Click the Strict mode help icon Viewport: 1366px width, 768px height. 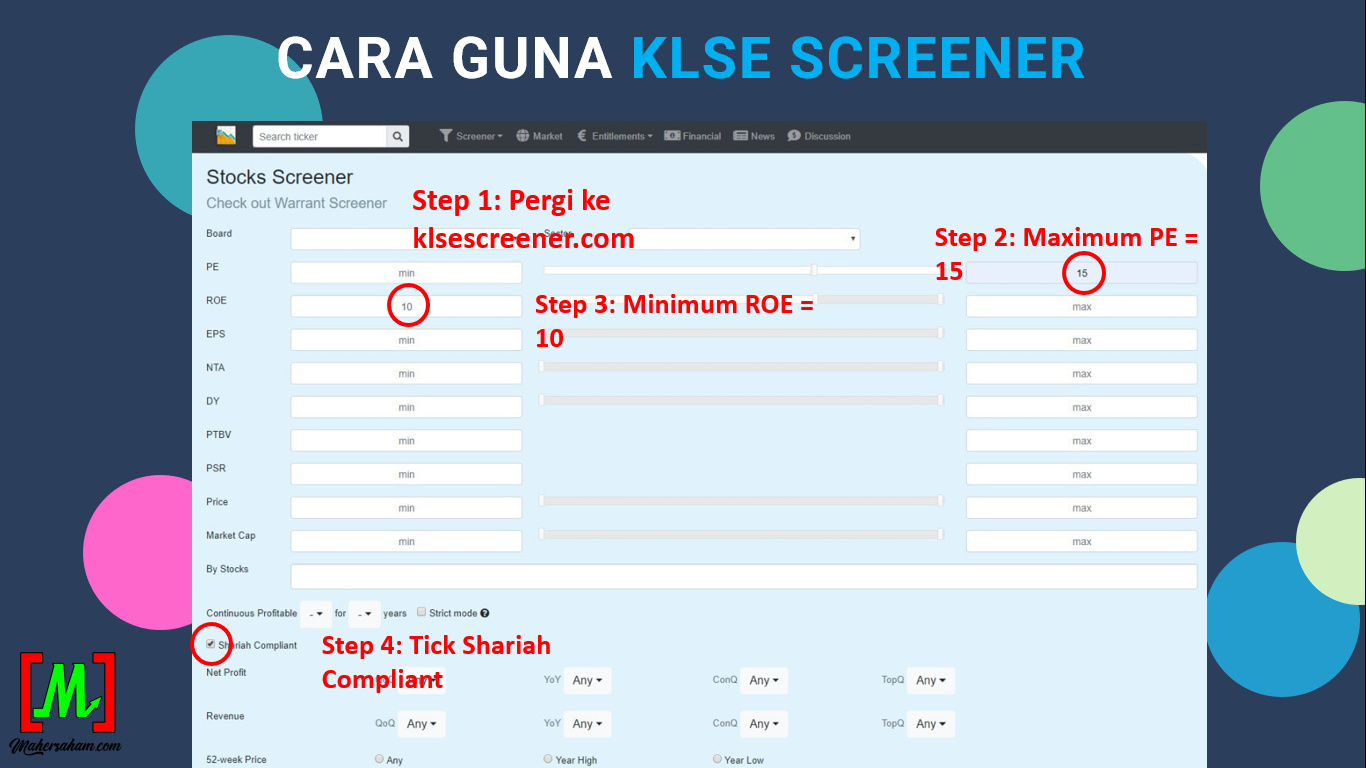coord(485,613)
